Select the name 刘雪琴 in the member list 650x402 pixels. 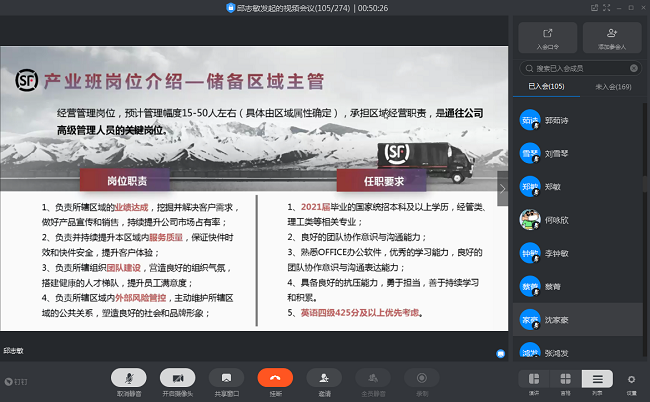[556, 154]
